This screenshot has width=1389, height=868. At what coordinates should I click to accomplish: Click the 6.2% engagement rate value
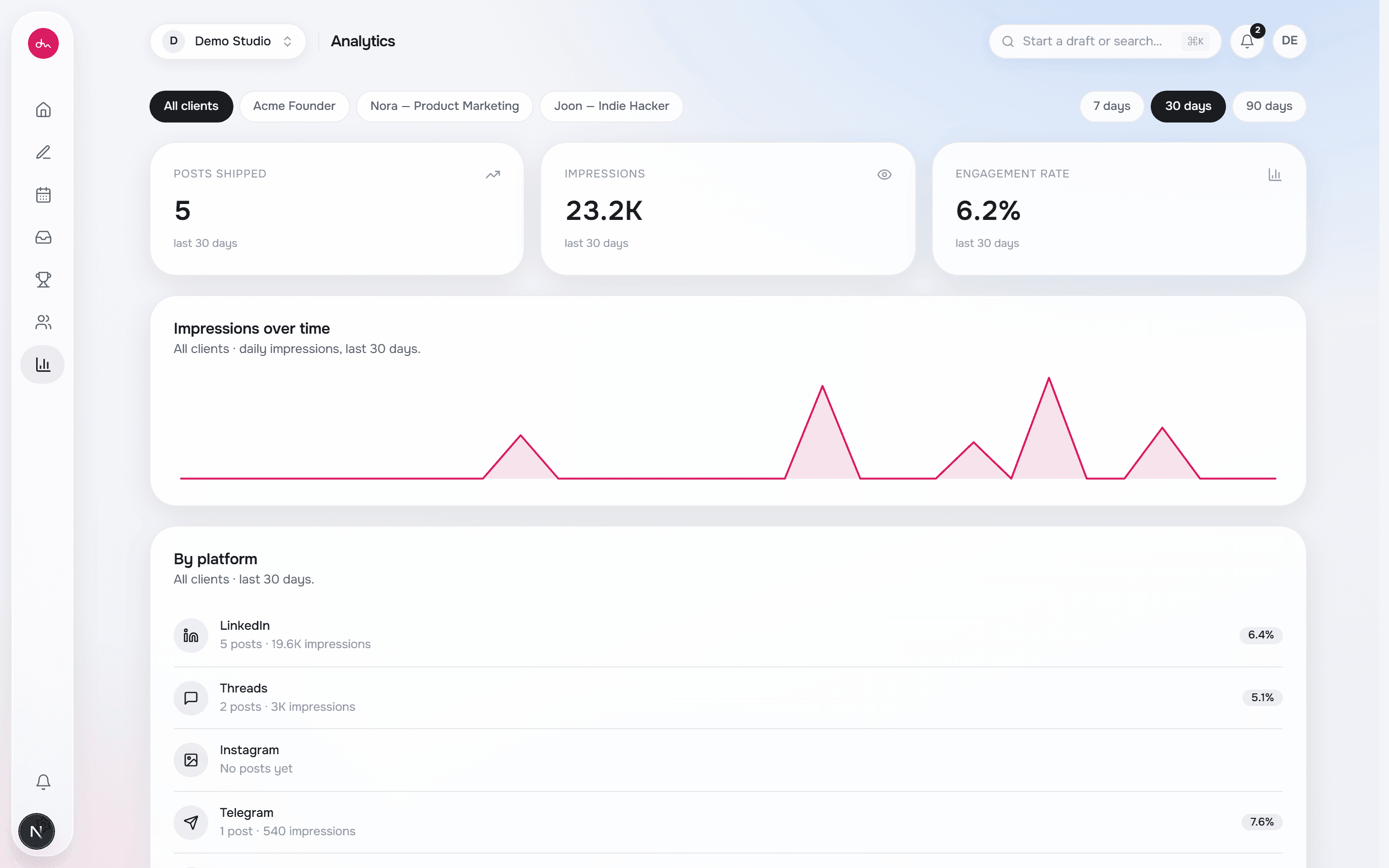(x=988, y=211)
